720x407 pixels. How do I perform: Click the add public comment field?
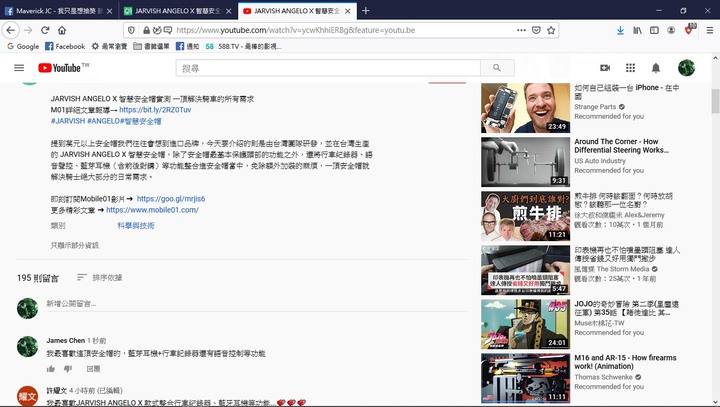[x=256, y=304]
